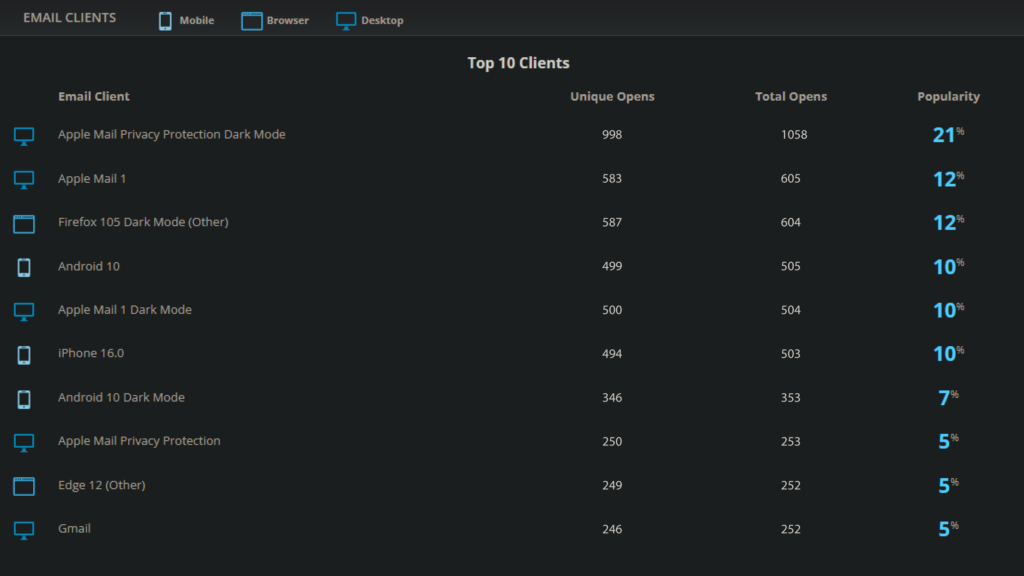The width and height of the screenshot is (1024, 576).
Task: Select the Apple Mail 1 client name
Action: pyautogui.click(x=92, y=178)
